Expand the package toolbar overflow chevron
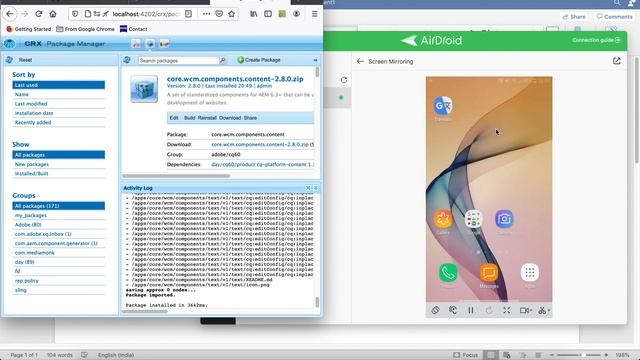The height and width of the screenshot is (360, 640). [315, 60]
